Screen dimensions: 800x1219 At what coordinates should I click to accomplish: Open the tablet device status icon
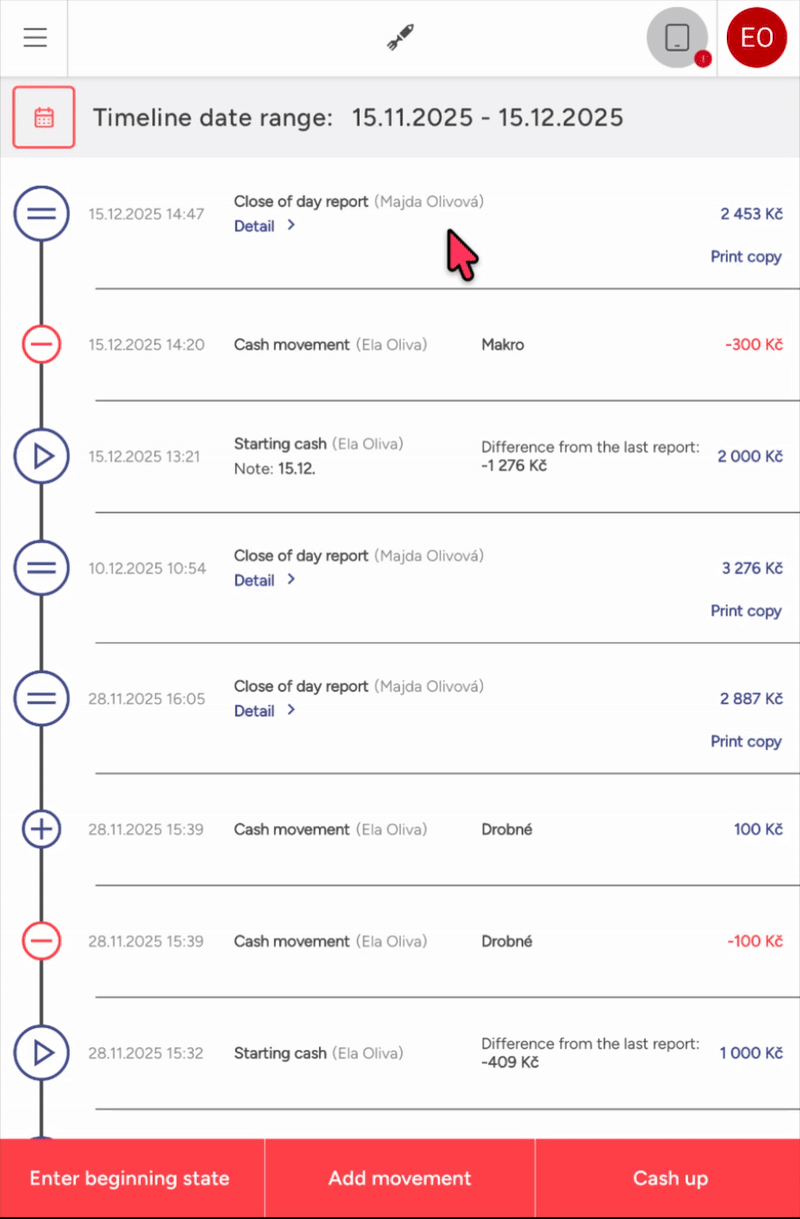pos(677,38)
